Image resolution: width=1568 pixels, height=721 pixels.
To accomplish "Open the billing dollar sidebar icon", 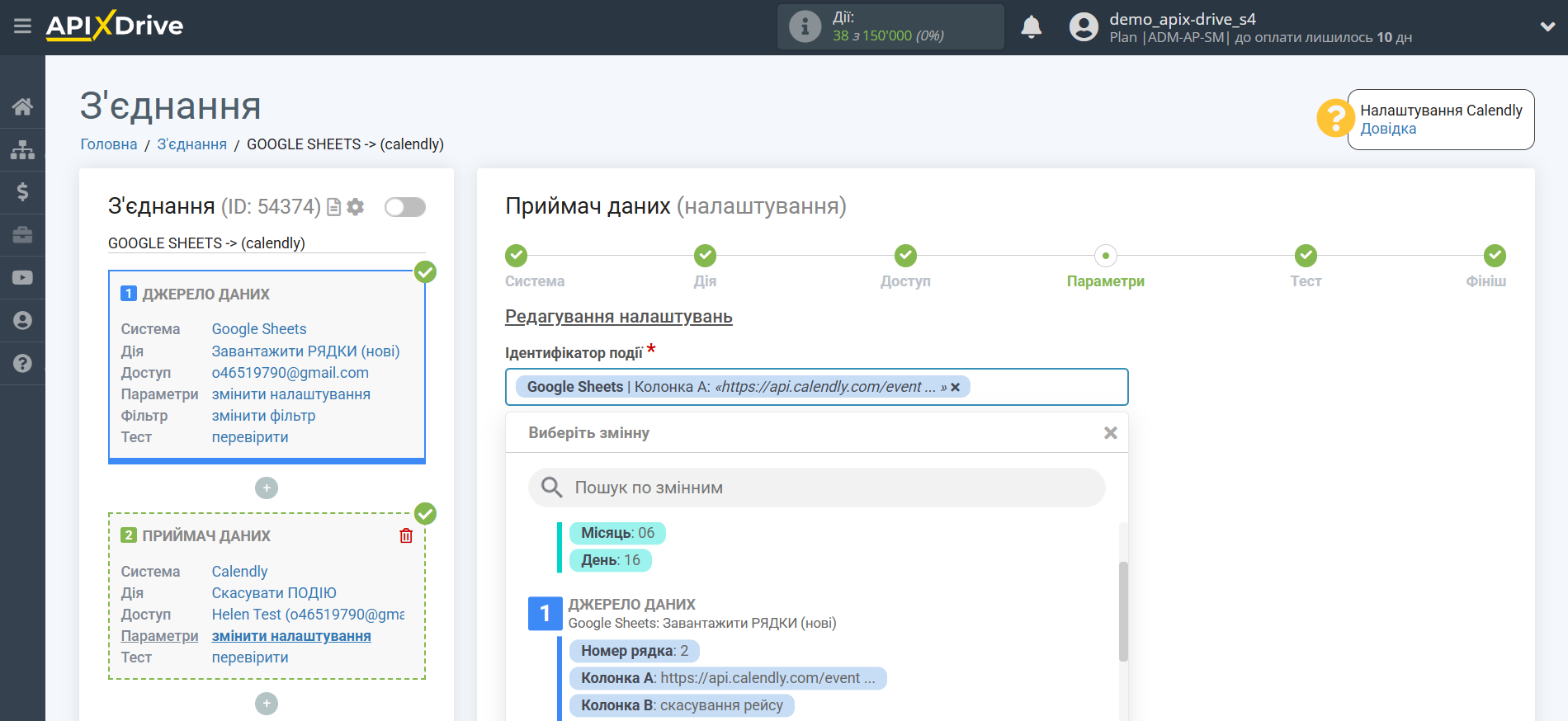I will click(x=22, y=192).
